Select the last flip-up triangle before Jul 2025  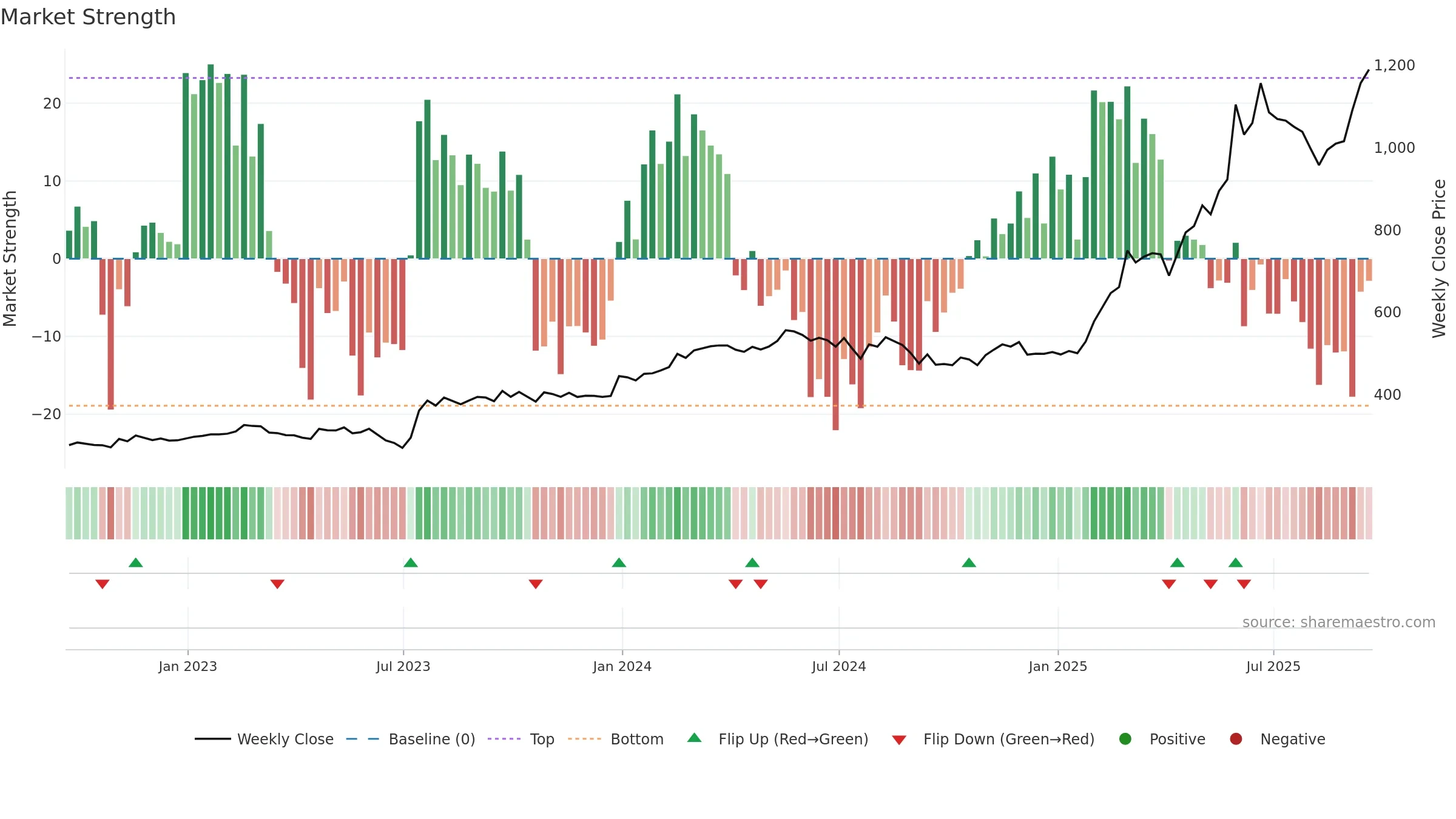pos(1236,562)
